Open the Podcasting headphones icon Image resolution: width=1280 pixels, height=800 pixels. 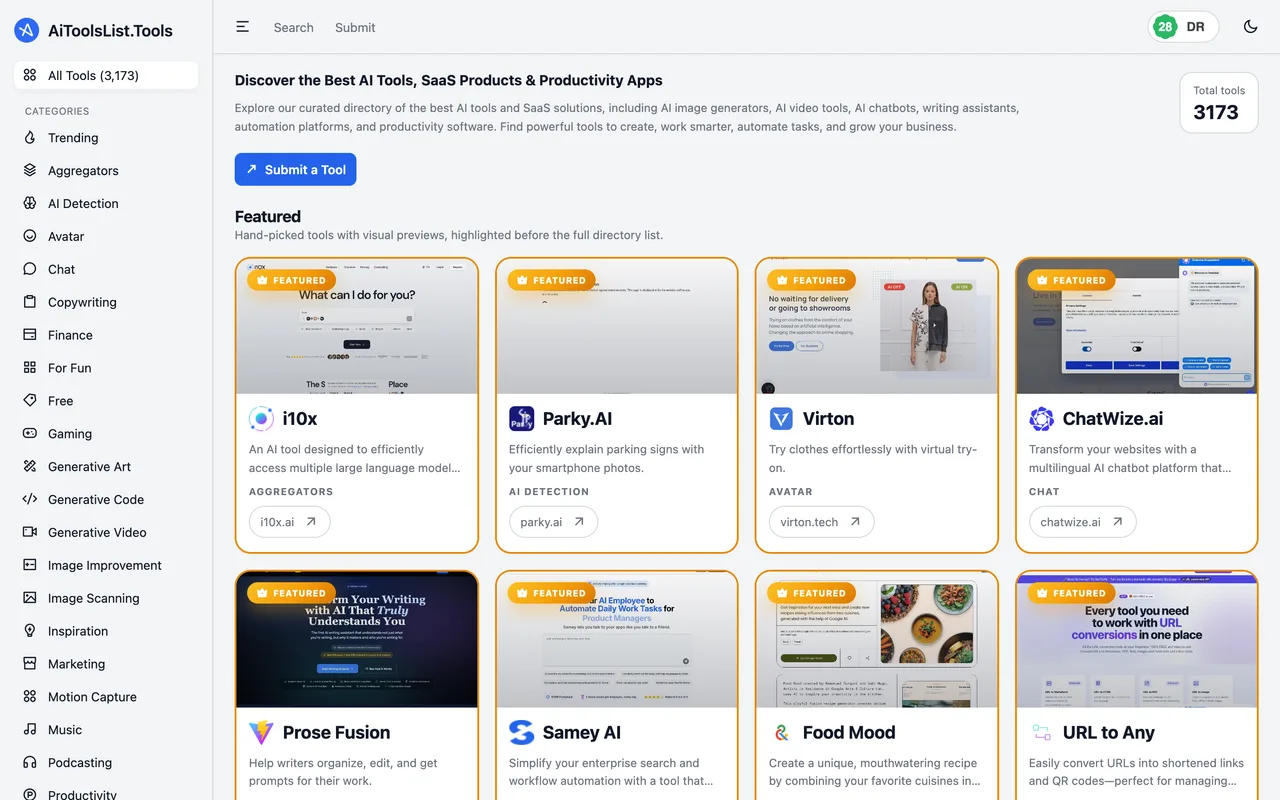pyautogui.click(x=30, y=762)
